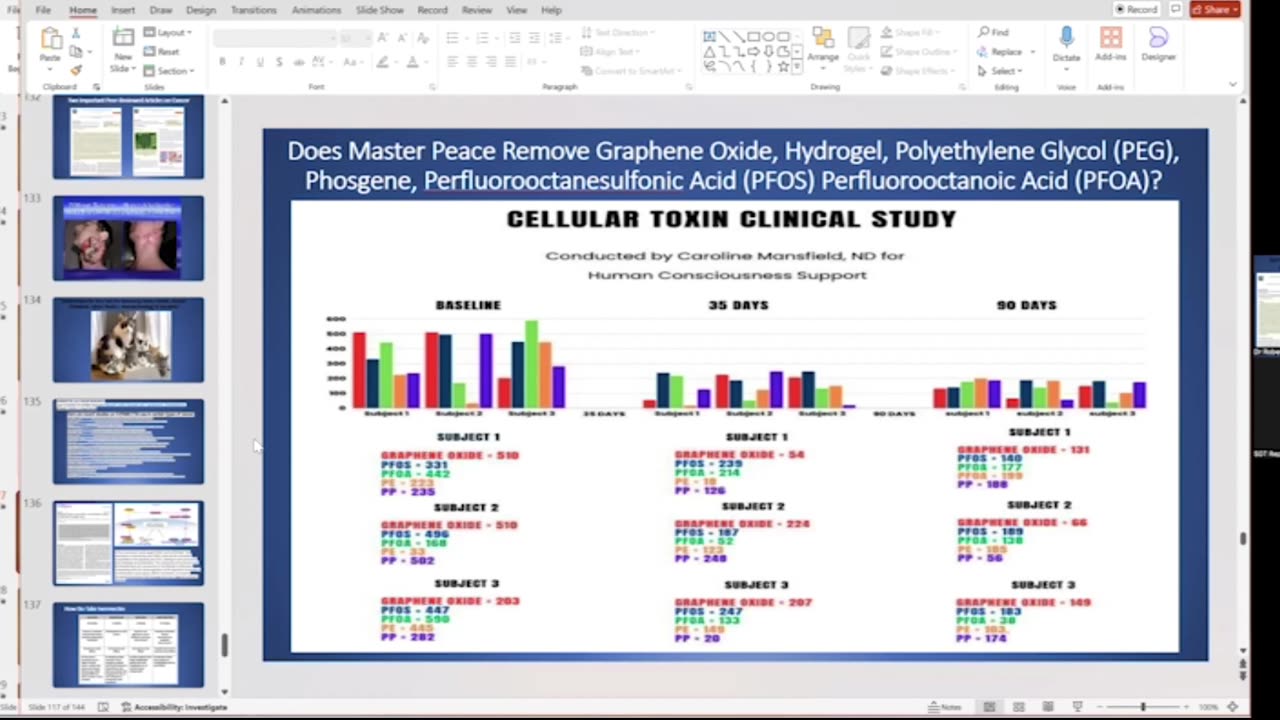Switch to Reading View icon
The height and width of the screenshot is (720, 1280).
point(1048,707)
